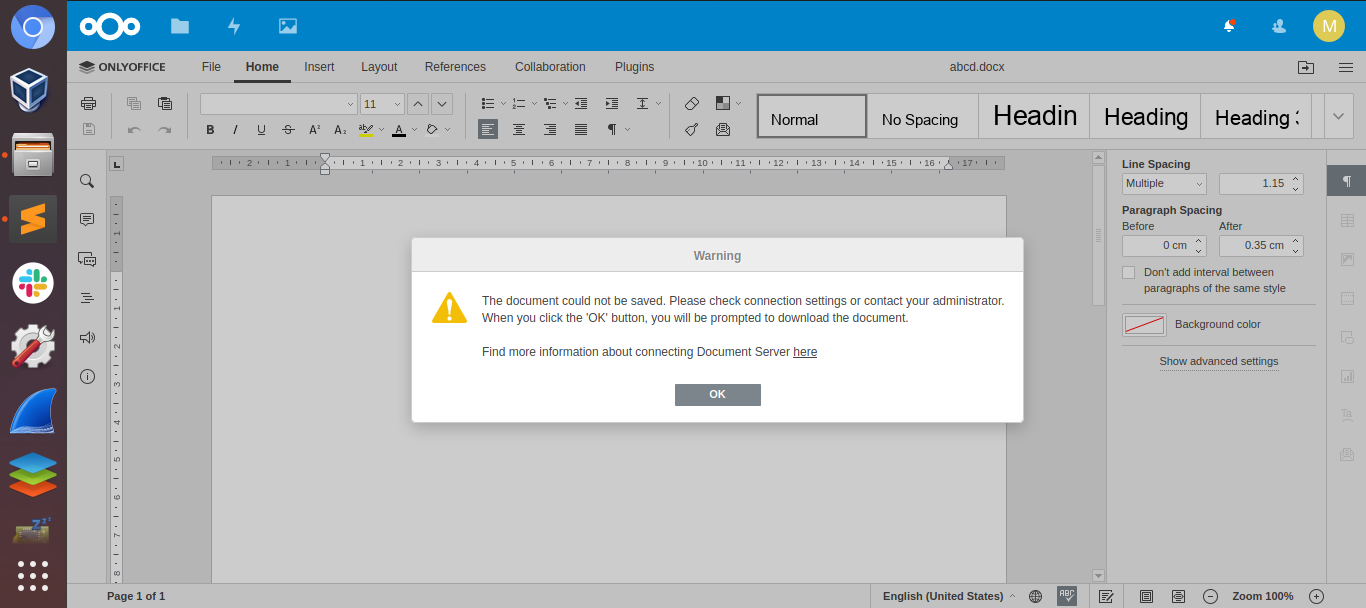Apply italic formatting
This screenshot has height=608, width=1366.
click(234, 129)
